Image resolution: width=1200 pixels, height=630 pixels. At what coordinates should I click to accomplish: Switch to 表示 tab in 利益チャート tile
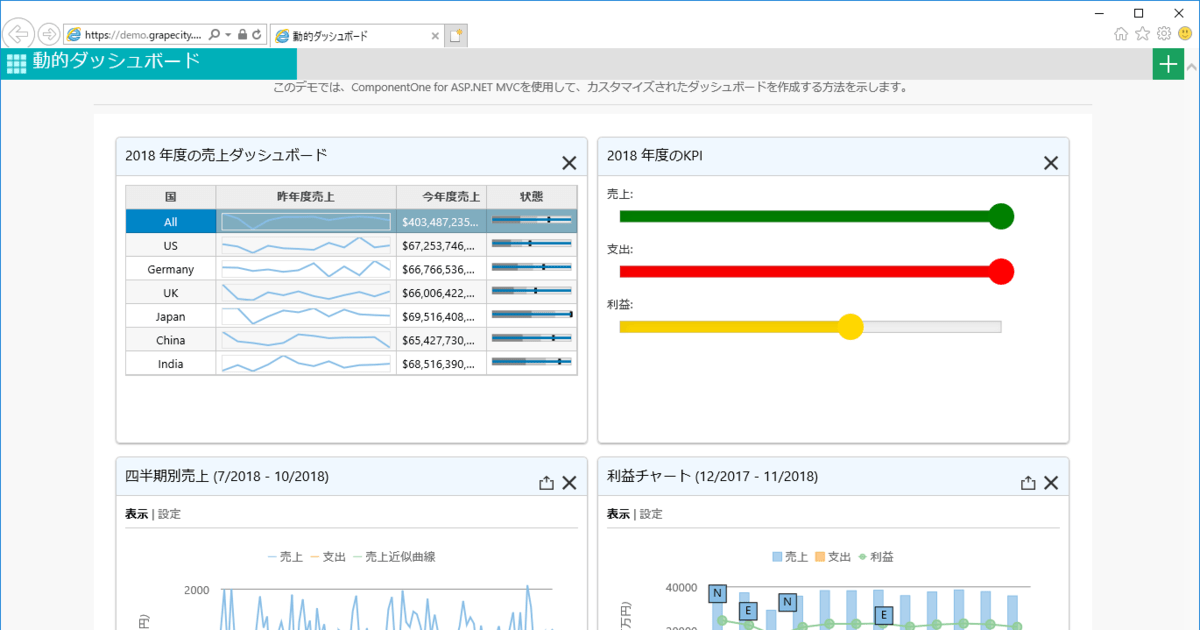click(618, 514)
